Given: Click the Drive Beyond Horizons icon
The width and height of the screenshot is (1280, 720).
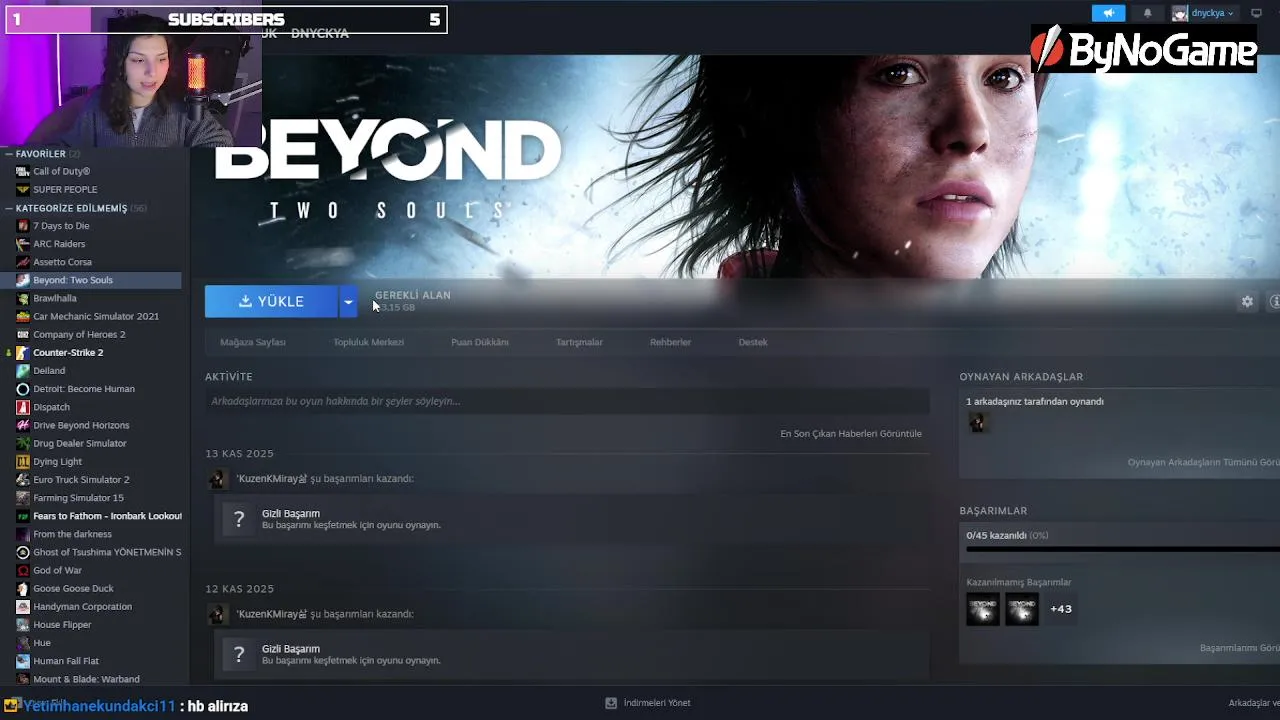Looking at the screenshot, I should 23,425.
